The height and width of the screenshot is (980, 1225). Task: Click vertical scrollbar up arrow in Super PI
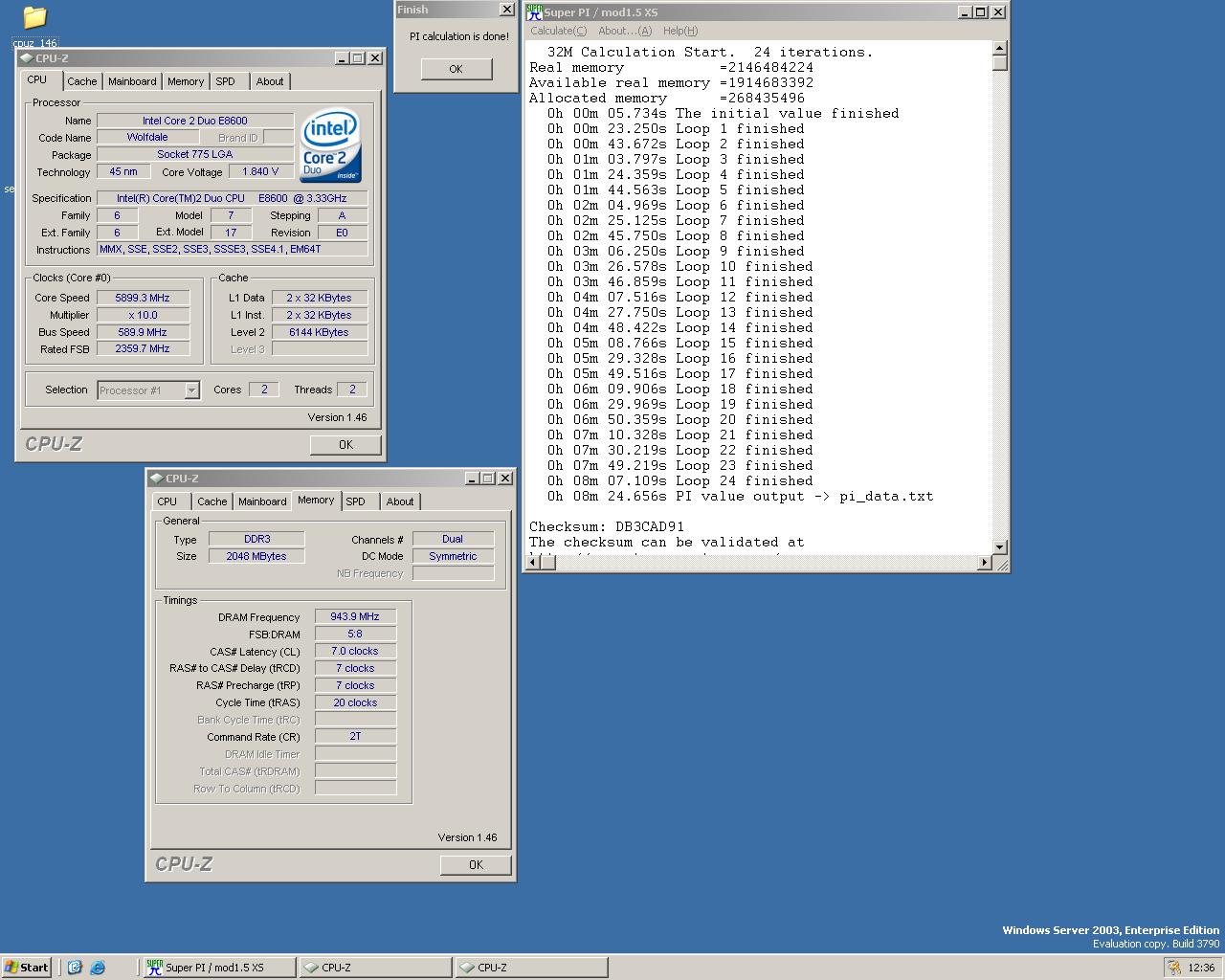[x=999, y=48]
